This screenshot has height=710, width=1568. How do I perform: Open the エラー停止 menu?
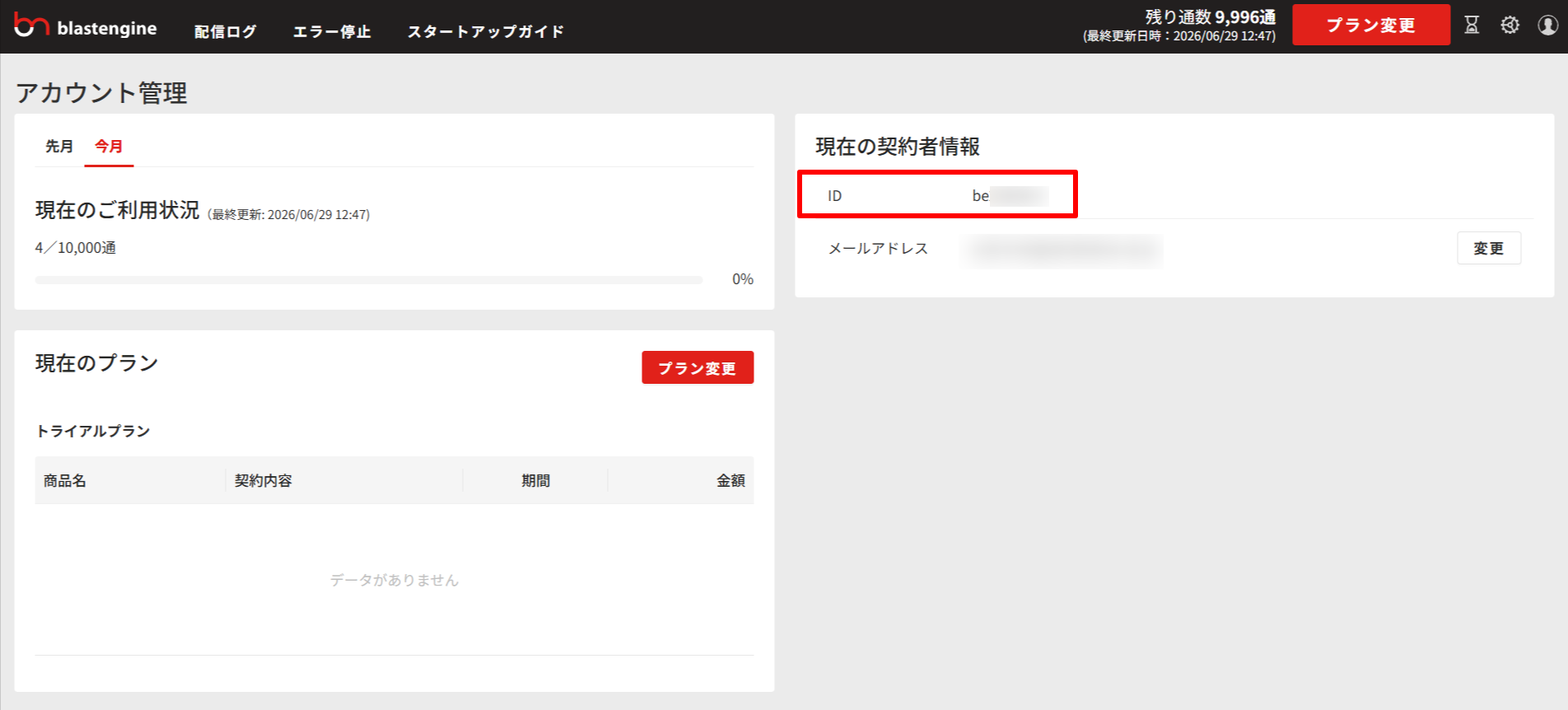click(332, 31)
